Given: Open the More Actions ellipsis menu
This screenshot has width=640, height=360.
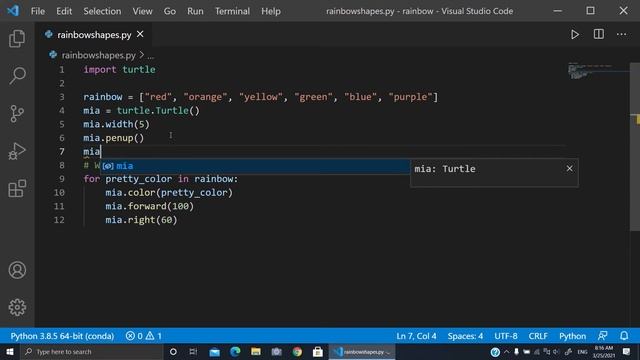Looking at the screenshot, I should (621, 34).
